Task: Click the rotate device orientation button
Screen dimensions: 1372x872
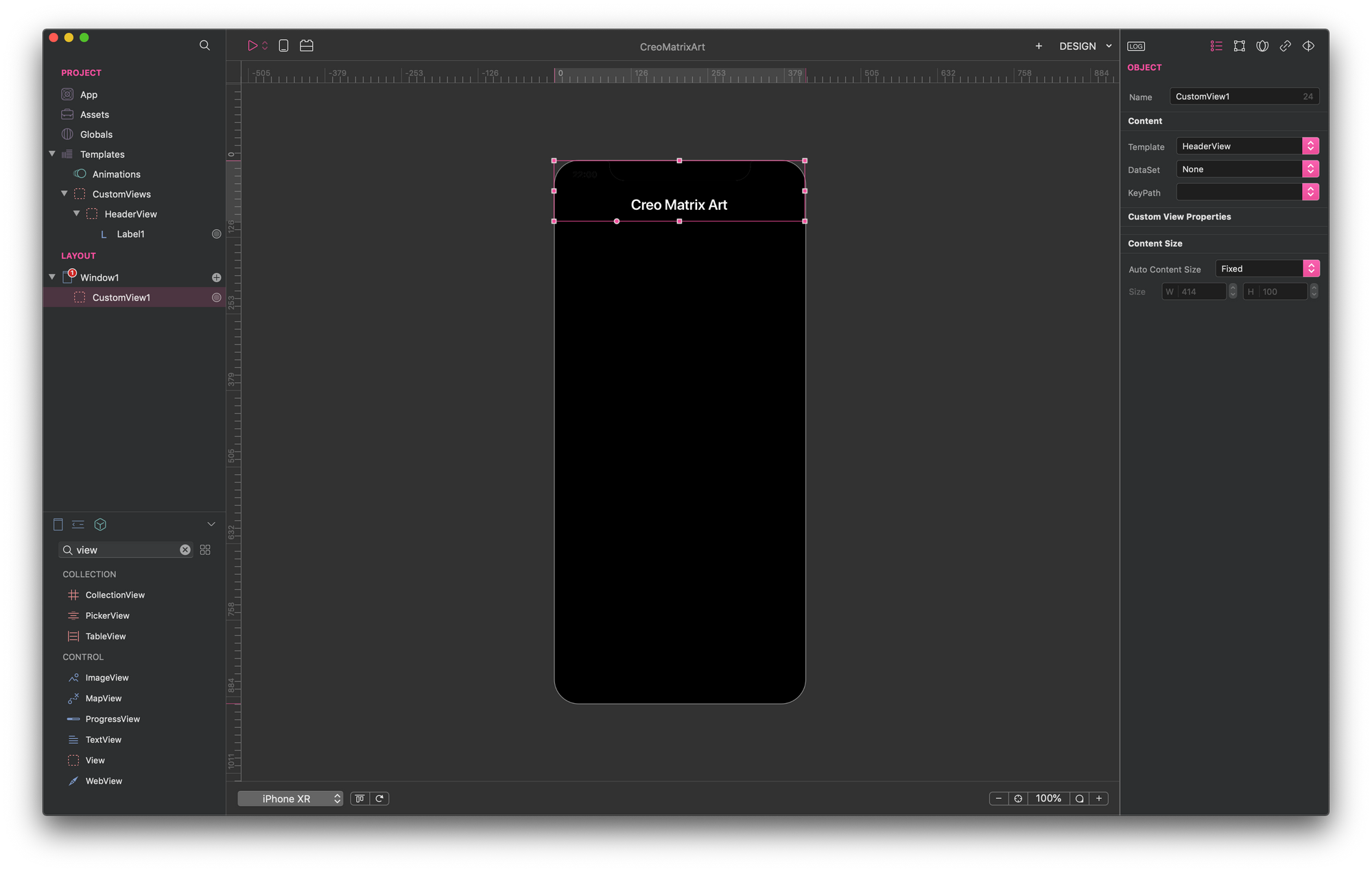Action: coord(379,799)
